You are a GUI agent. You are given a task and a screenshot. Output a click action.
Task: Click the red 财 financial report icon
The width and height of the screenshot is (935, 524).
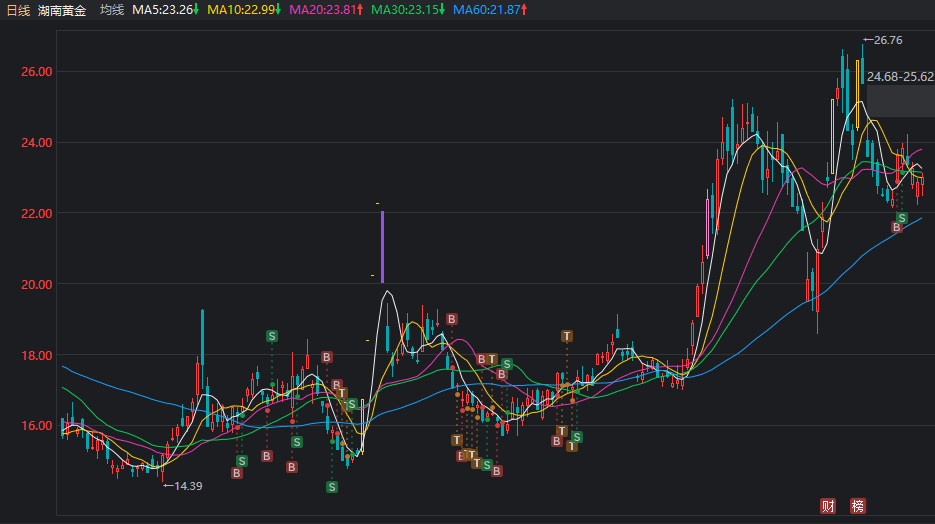click(x=828, y=506)
